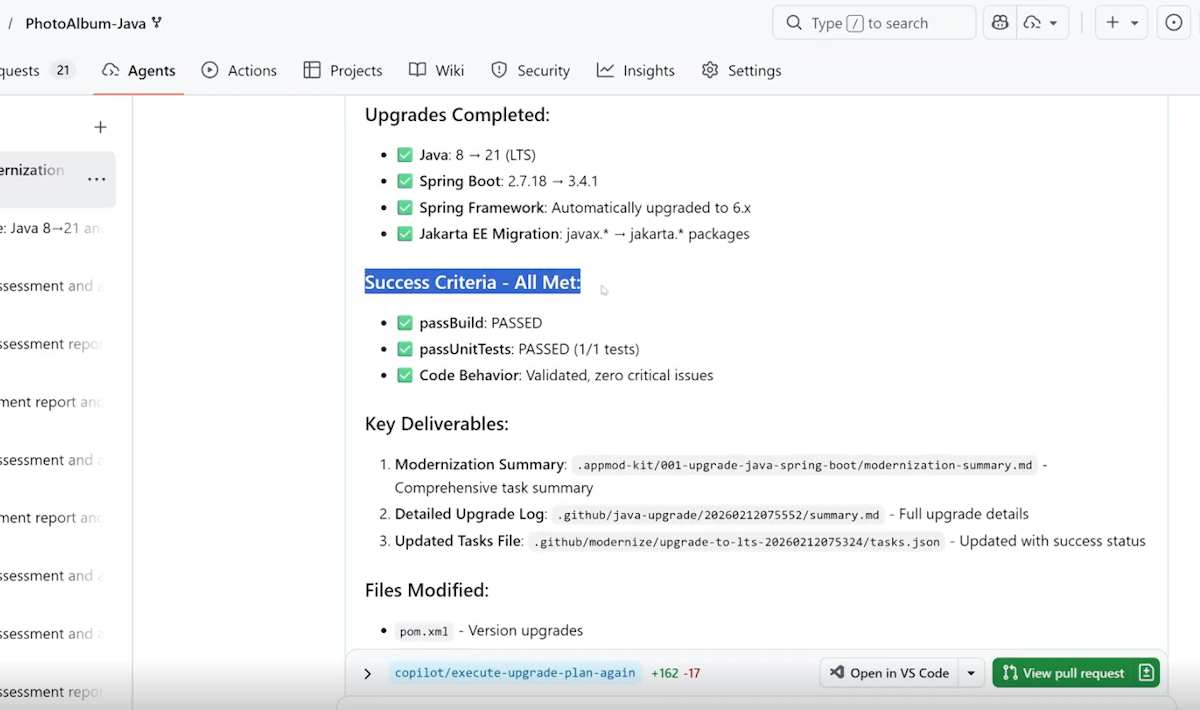Open the agents cloud dropdown in header
Viewport: 1200px width, 710px height.
coord(1041,23)
